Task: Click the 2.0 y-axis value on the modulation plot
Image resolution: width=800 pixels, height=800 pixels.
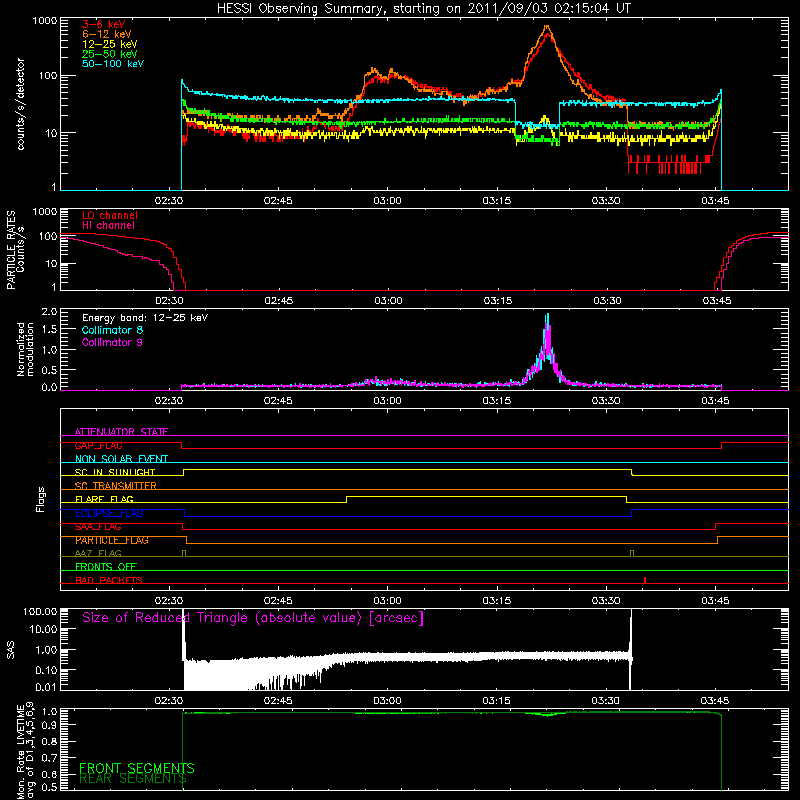Action: (x=49, y=312)
